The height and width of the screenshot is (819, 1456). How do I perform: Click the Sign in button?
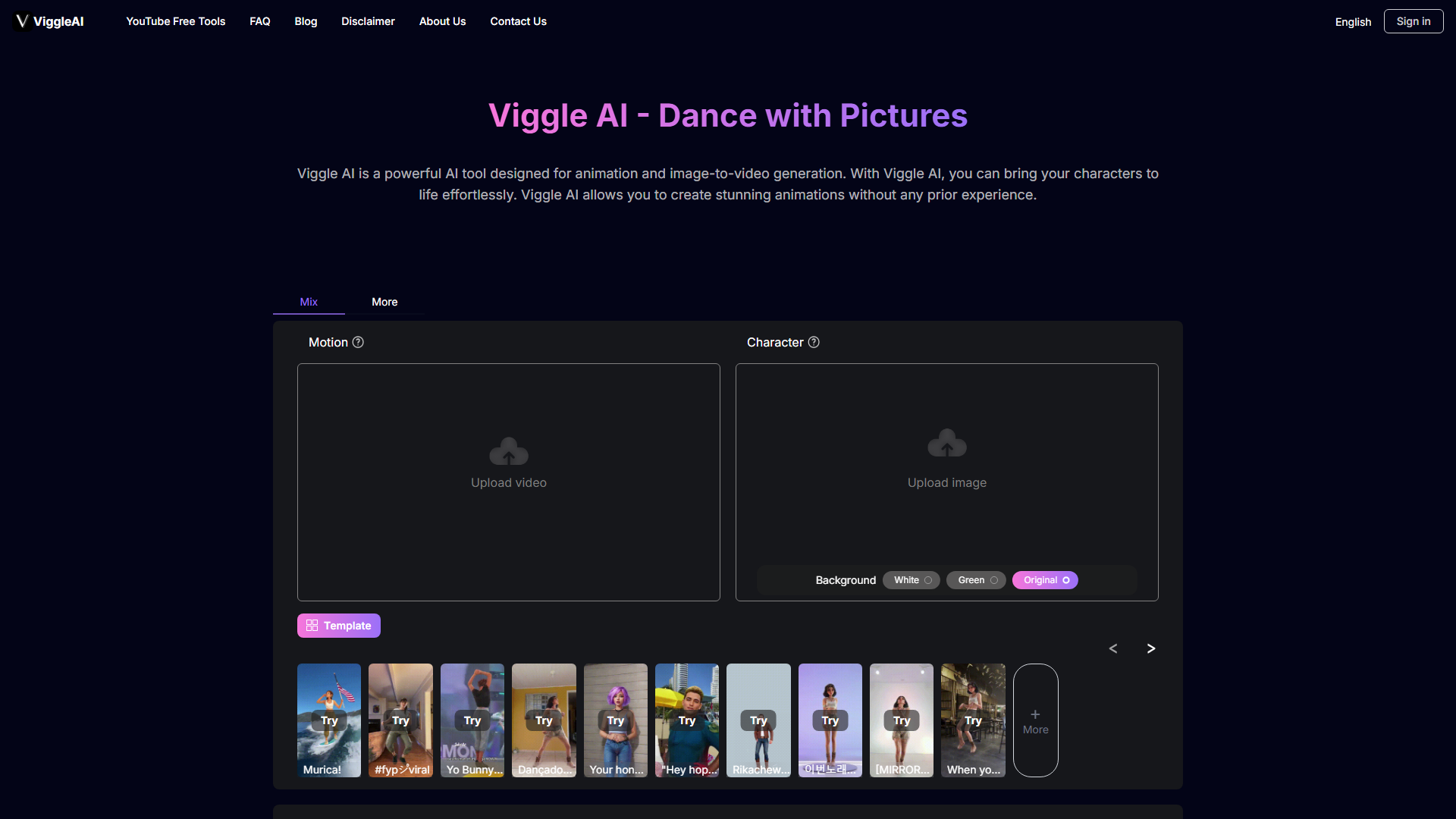[x=1413, y=21]
